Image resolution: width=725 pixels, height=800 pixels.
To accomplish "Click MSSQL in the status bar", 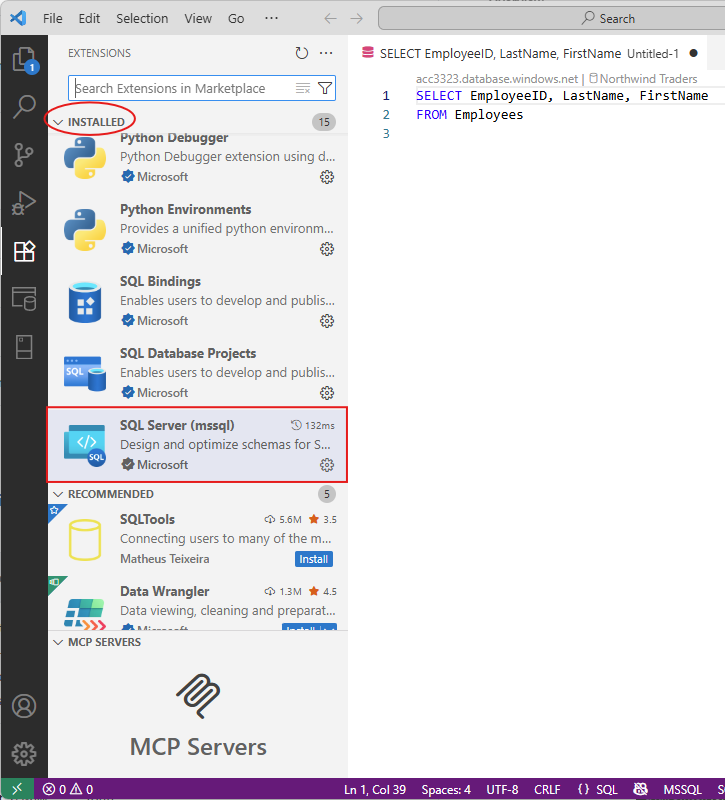I will pyautogui.click(x=682, y=789).
